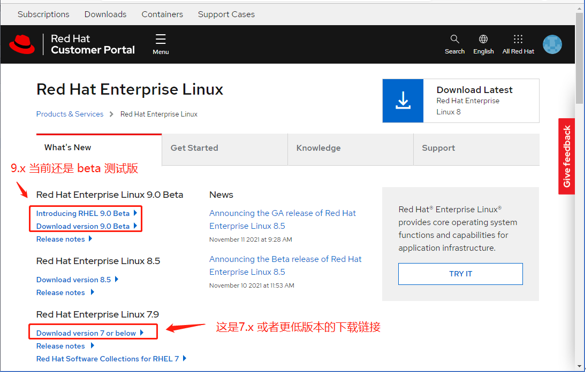
Task: Click the 'Red Hat Enterprise Linux' breadcrumb text
Action: [x=159, y=114]
